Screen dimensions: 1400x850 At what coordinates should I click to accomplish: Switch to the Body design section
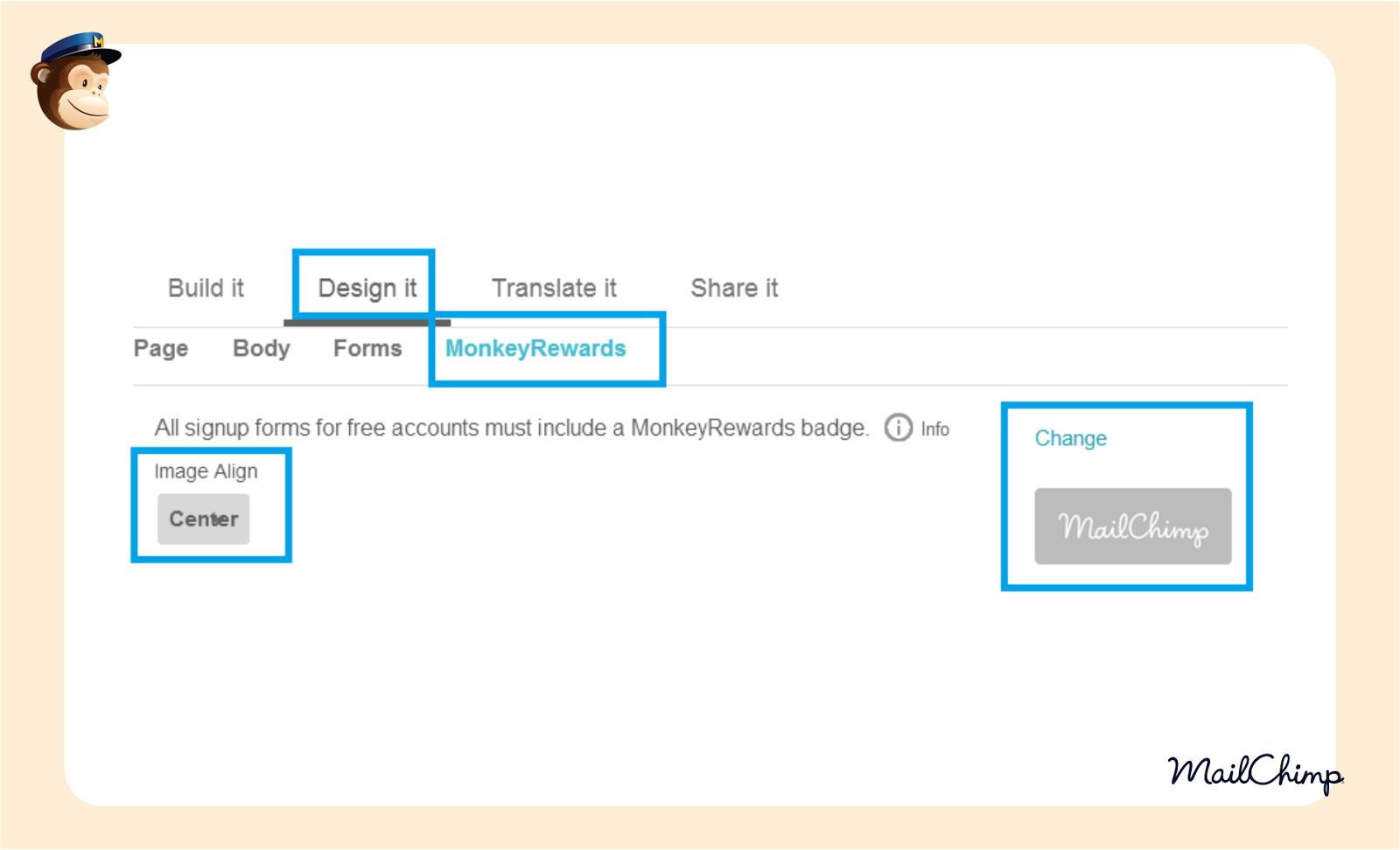[x=261, y=349]
